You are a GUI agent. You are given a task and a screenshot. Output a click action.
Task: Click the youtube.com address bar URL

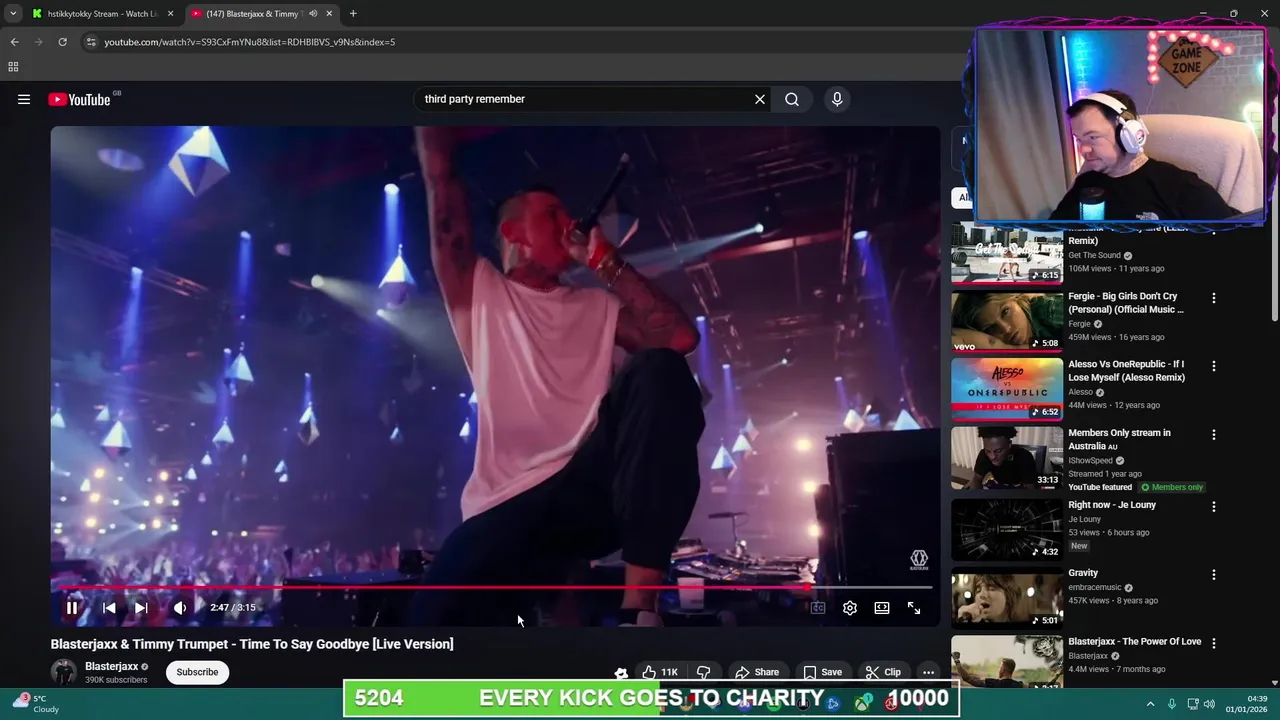tap(250, 42)
